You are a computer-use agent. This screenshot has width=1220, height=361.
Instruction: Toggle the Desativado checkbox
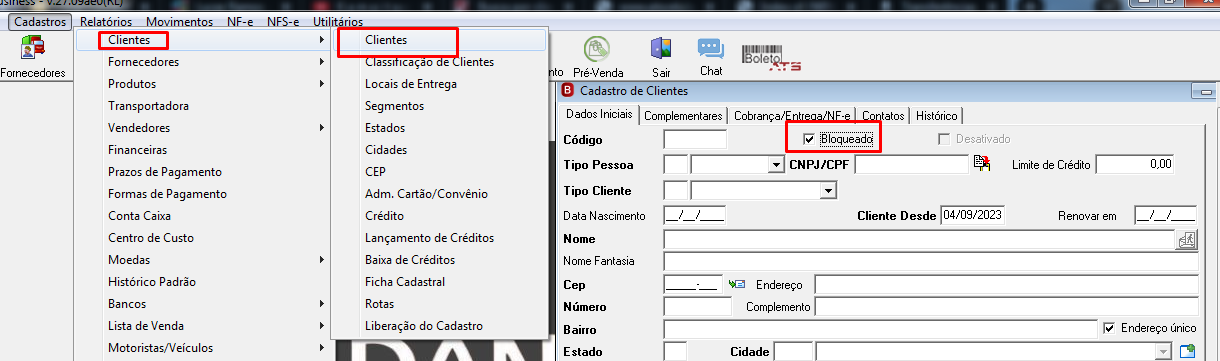pyautogui.click(x=944, y=139)
